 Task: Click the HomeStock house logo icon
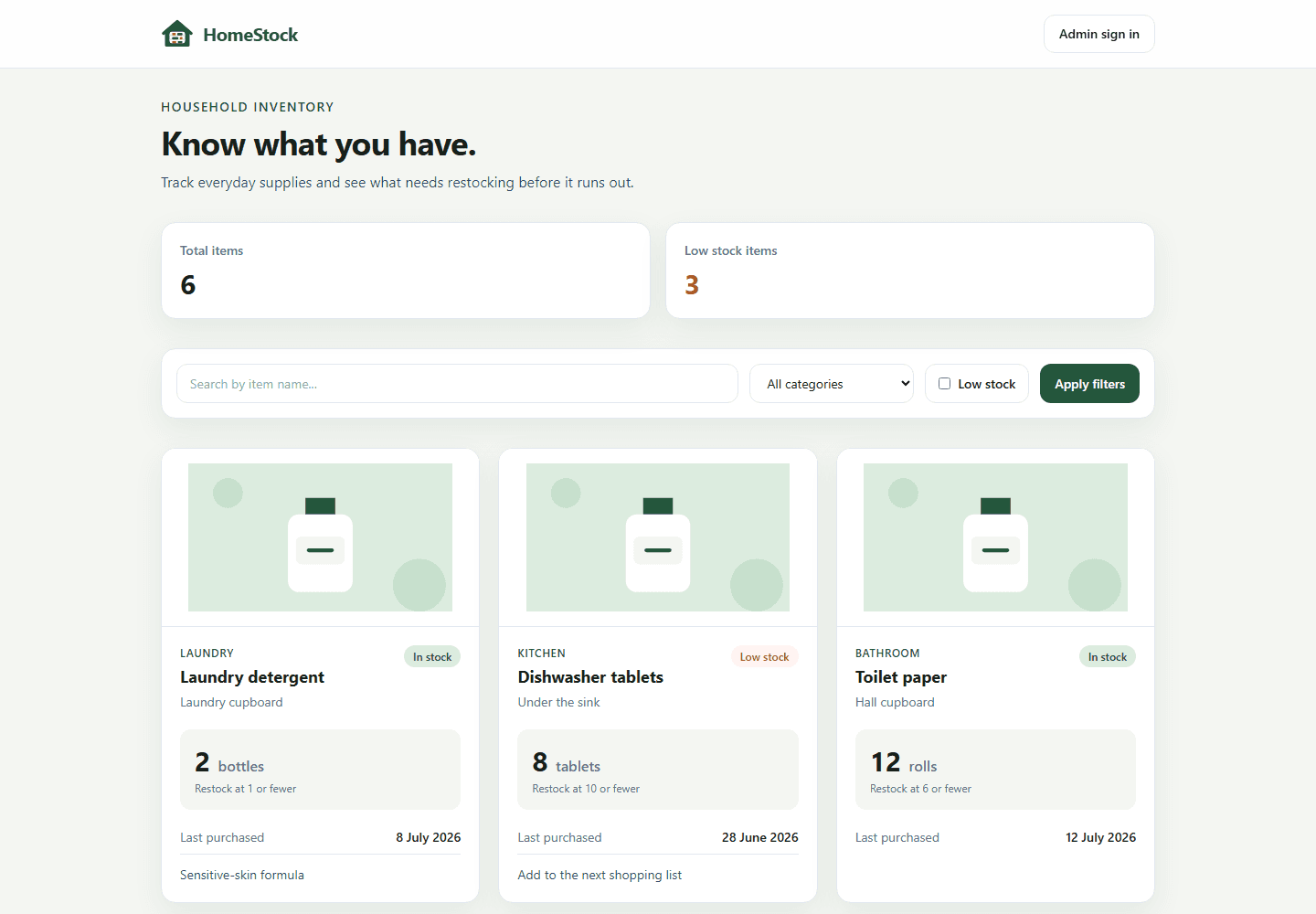tap(177, 34)
